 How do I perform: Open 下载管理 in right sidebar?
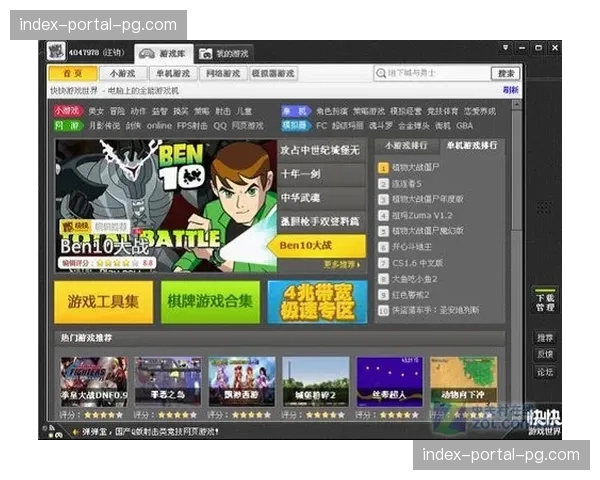click(545, 302)
